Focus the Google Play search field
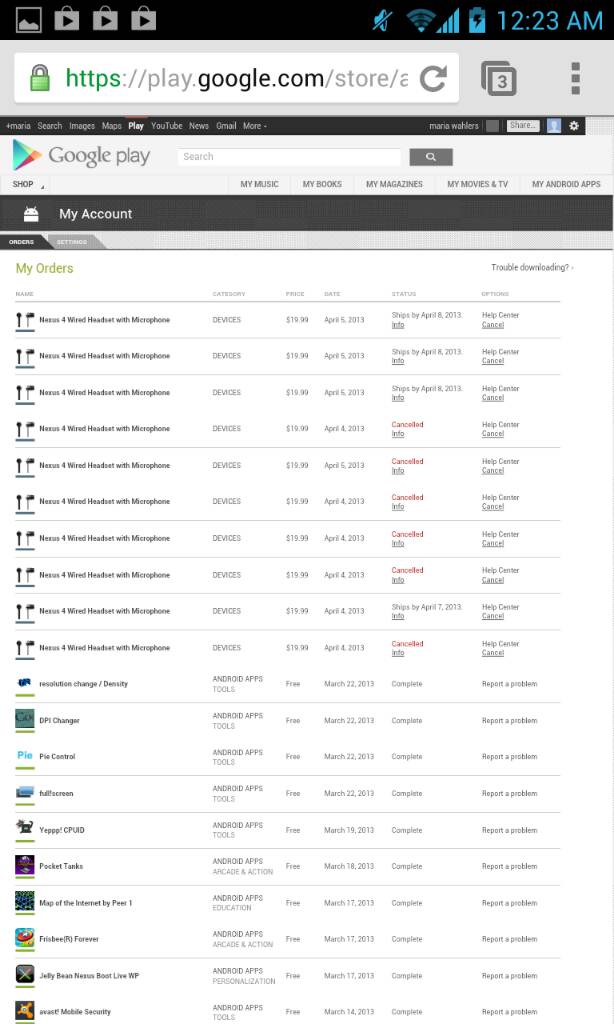The width and height of the screenshot is (614, 1024). [289, 156]
